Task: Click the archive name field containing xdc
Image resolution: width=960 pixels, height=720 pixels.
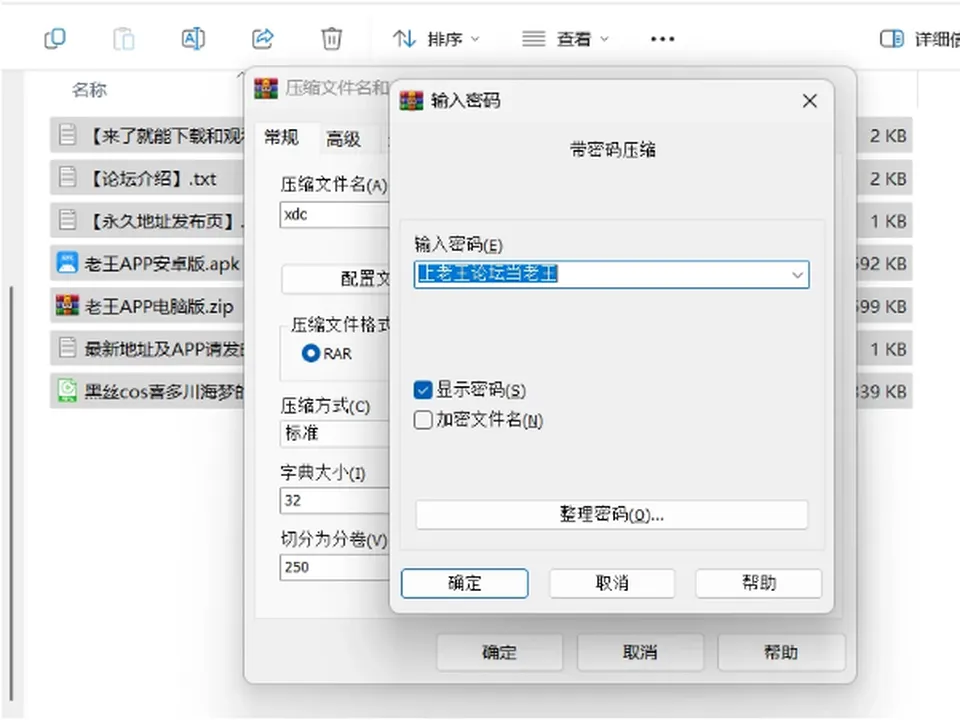Action: (x=334, y=214)
